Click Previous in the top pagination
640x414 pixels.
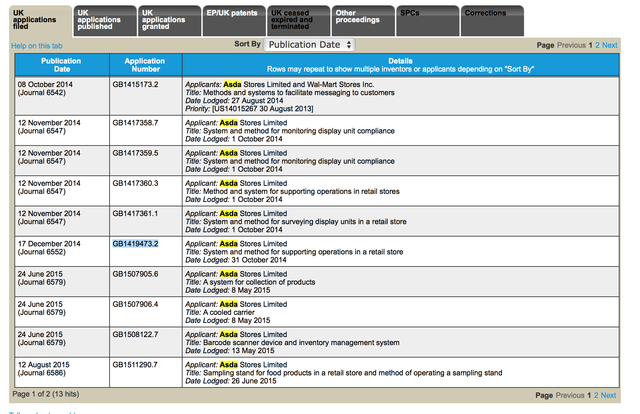571,45
